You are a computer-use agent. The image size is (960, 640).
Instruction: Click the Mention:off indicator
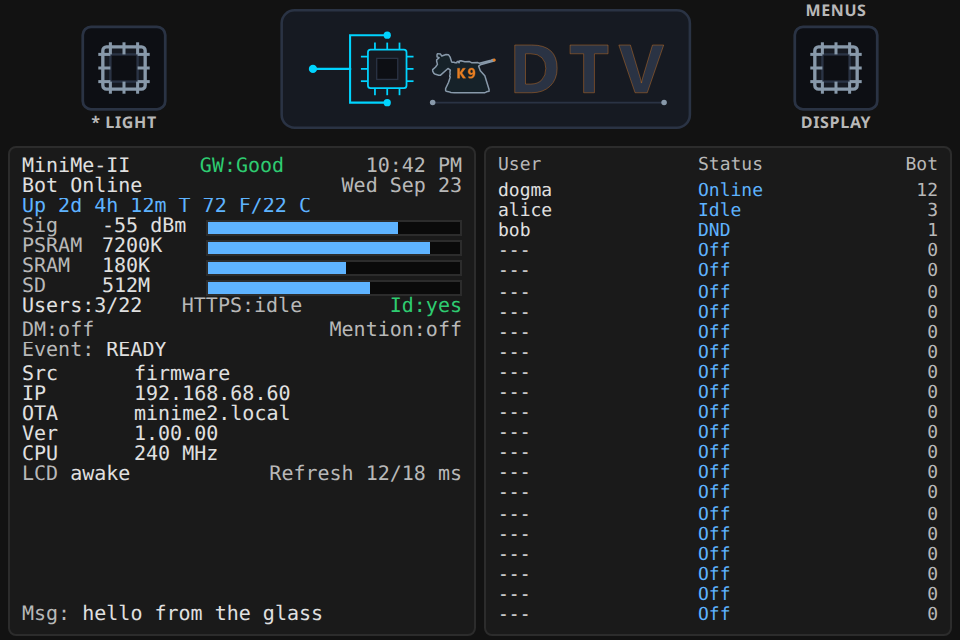[x=396, y=329]
